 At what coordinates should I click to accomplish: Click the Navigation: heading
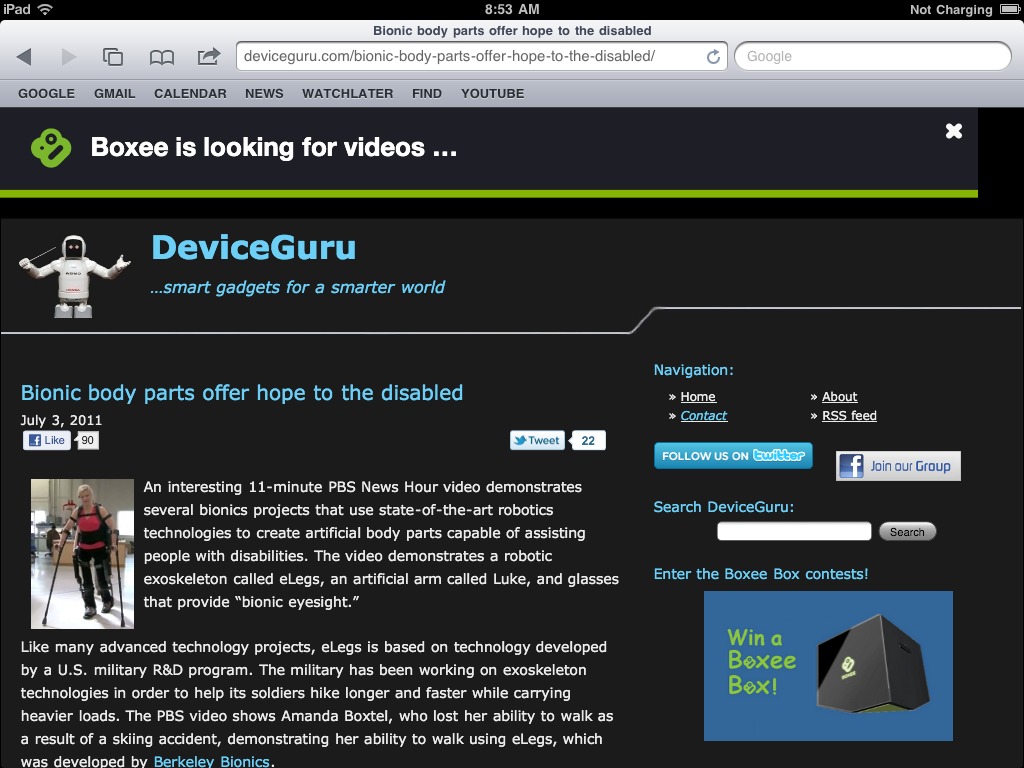[694, 370]
